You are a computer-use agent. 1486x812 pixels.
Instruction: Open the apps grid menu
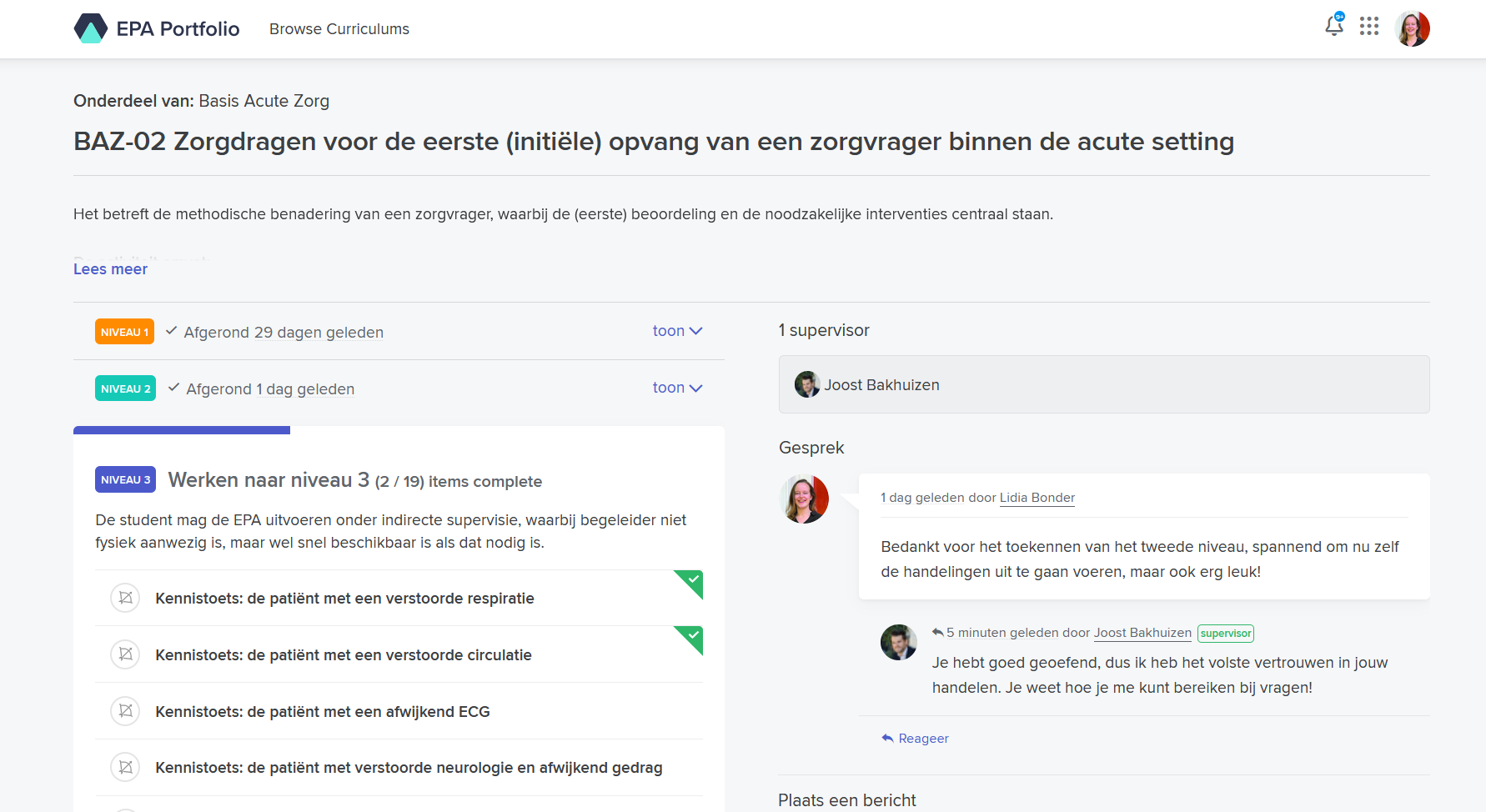pyautogui.click(x=1369, y=27)
